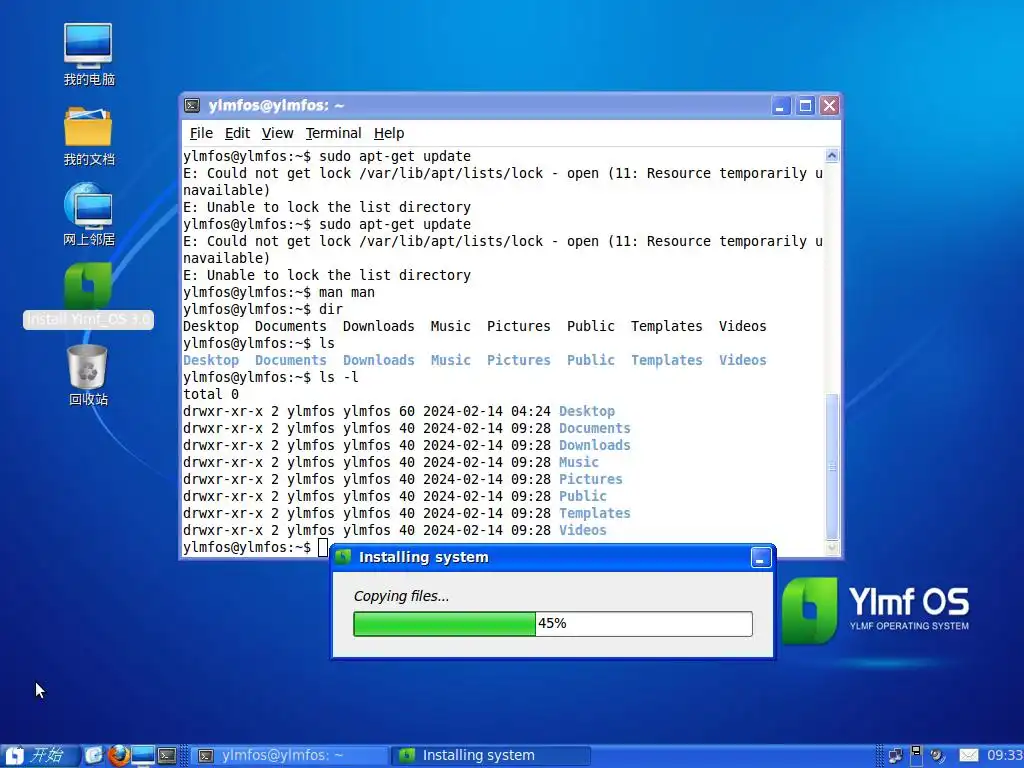This screenshot has height=768, width=1024.
Task: Click the 09:33 clock in the tray
Action: (1004, 756)
